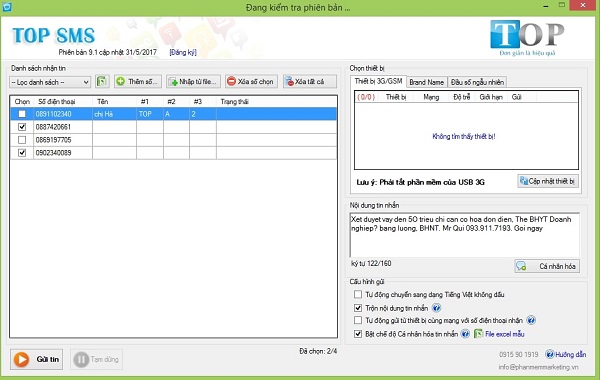Click the phone number 0915 90 1919
Screen dimensions: 600x380
518,355
